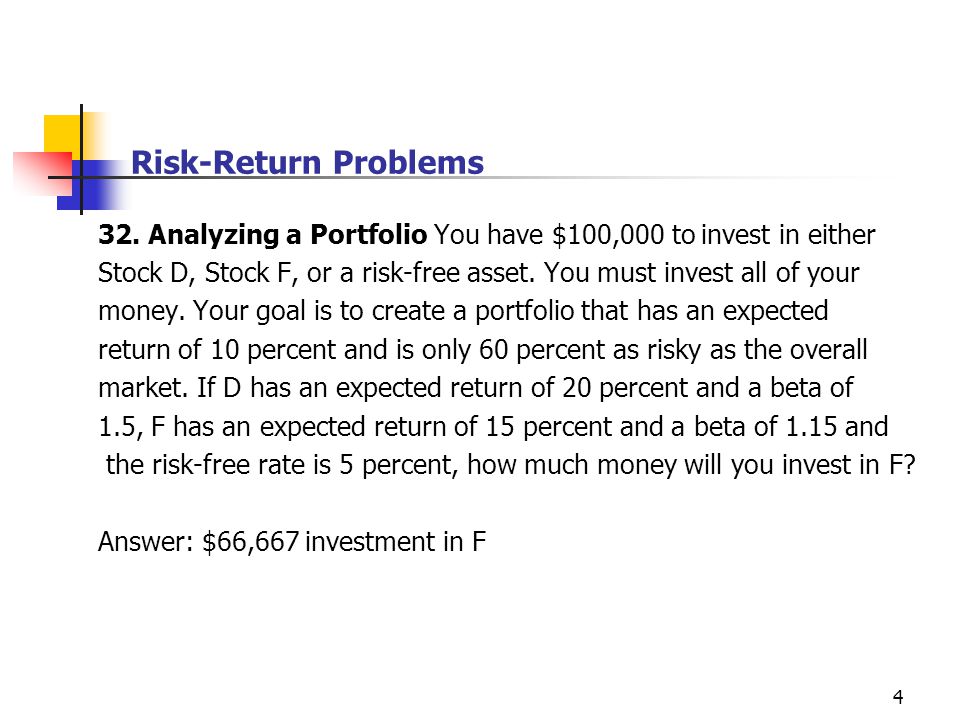Click the slide page number 4
Image resolution: width=960 pixels, height=720 pixels.
point(898,697)
